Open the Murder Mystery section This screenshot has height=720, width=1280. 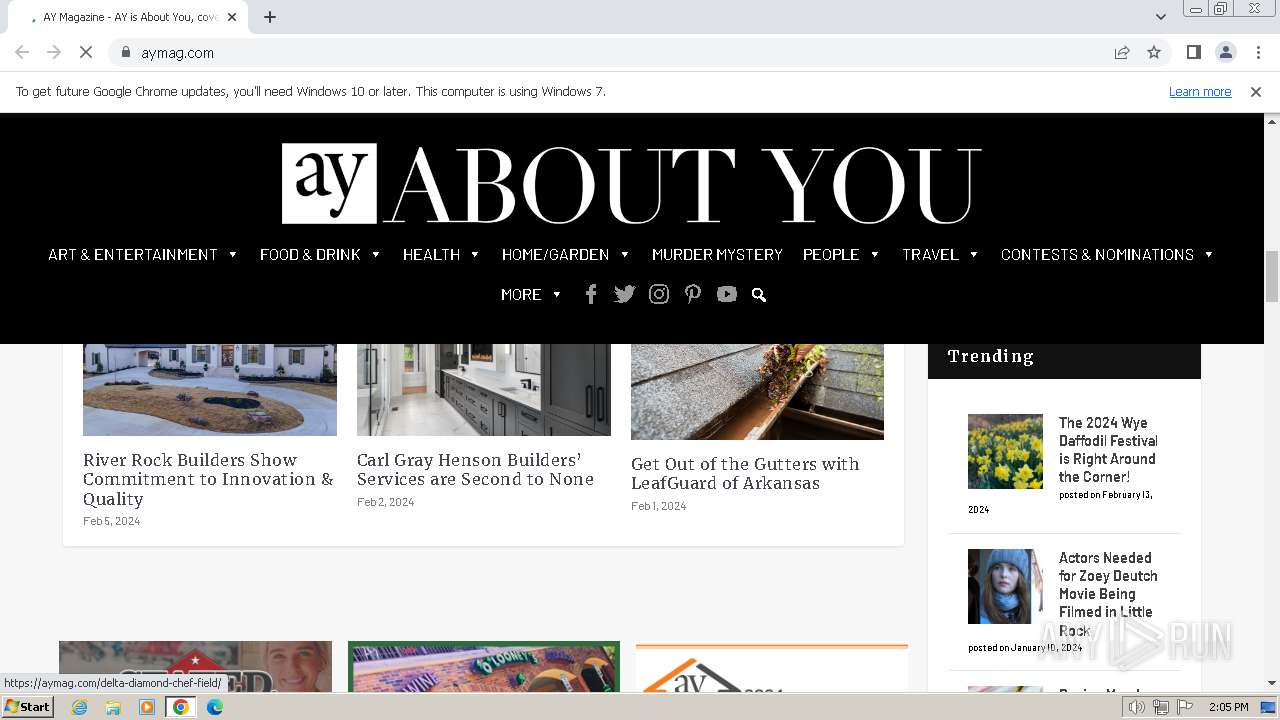[717, 254]
